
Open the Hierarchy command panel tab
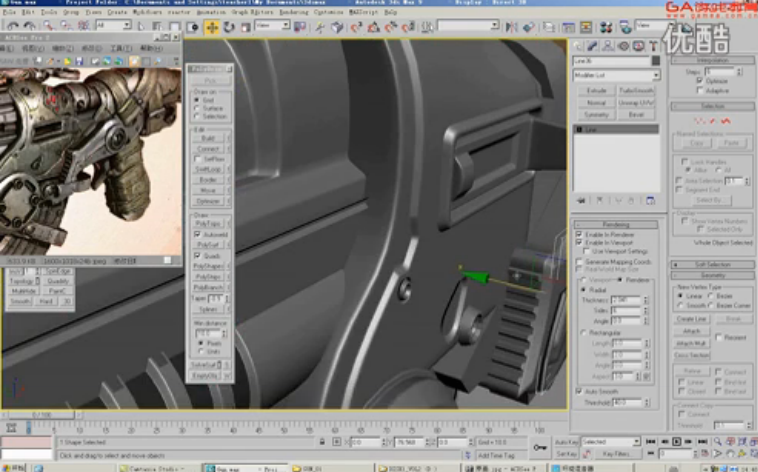[x=608, y=46]
